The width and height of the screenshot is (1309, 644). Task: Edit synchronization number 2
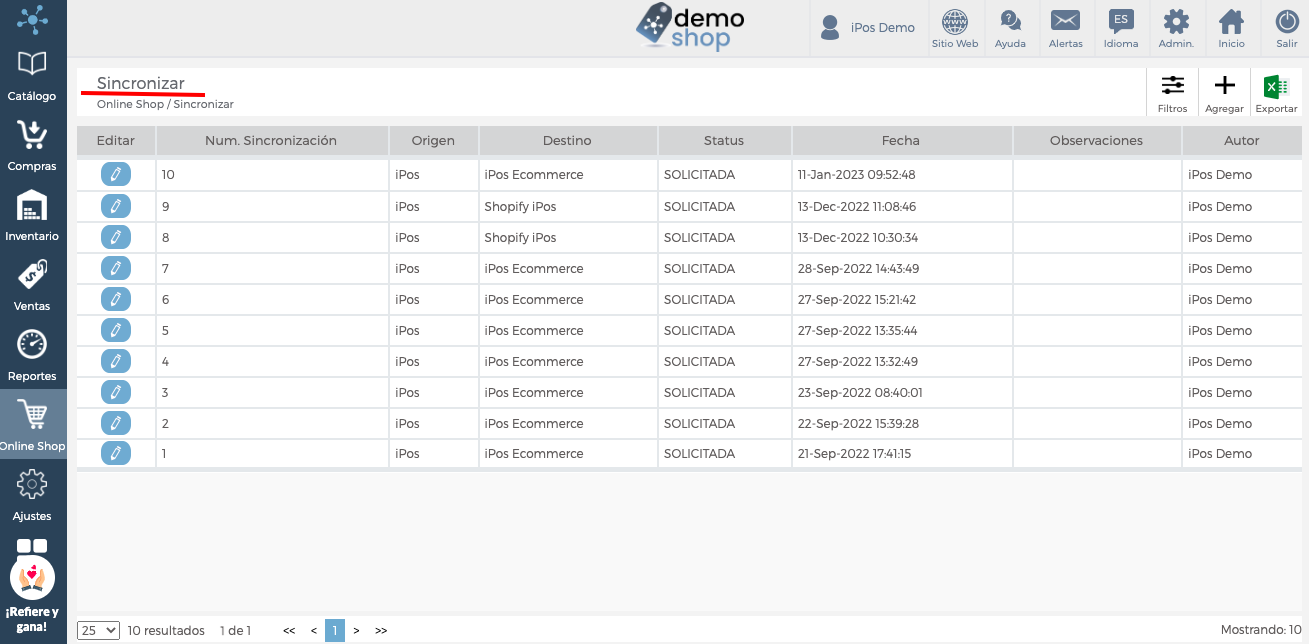click(x=116, y=423)
